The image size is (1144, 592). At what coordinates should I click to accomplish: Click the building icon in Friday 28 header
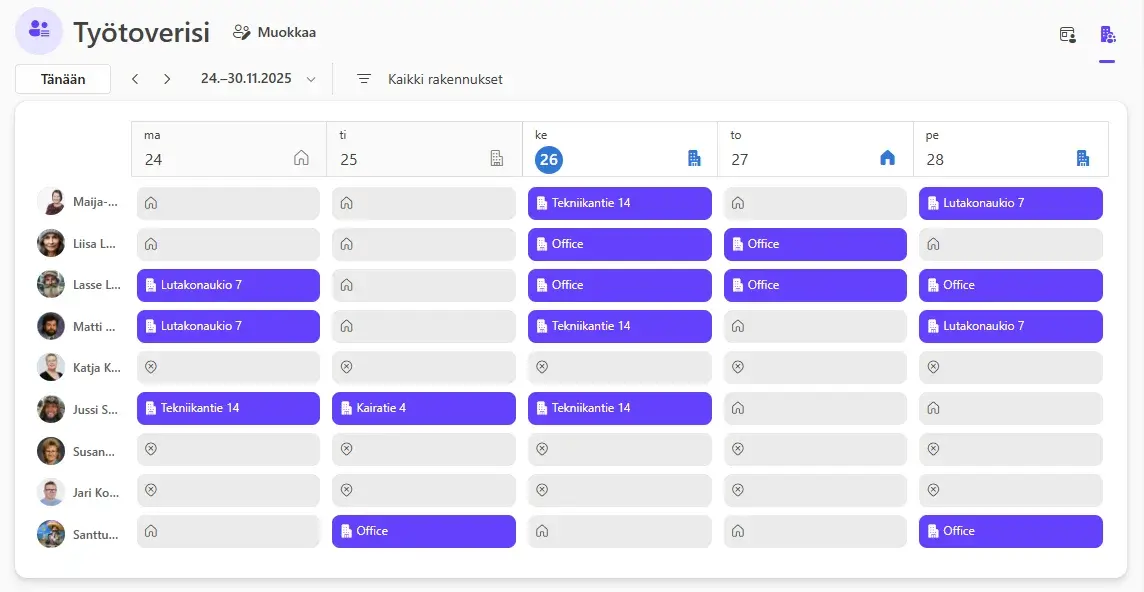[1082, 158]
